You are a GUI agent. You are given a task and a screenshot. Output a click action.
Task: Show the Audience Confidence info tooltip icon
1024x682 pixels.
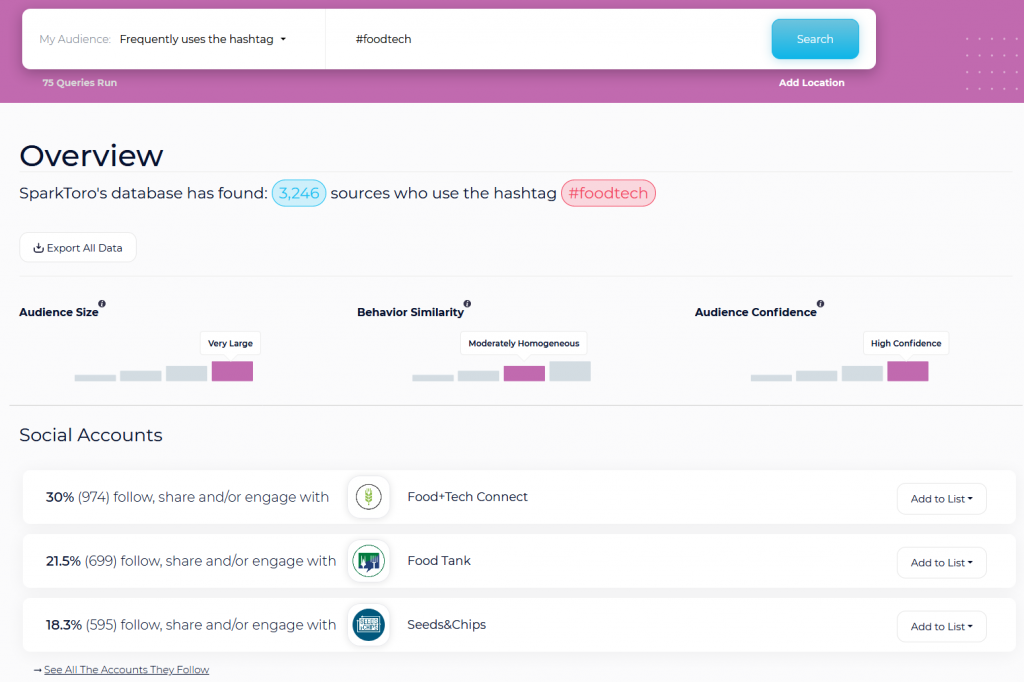[820, 304]
